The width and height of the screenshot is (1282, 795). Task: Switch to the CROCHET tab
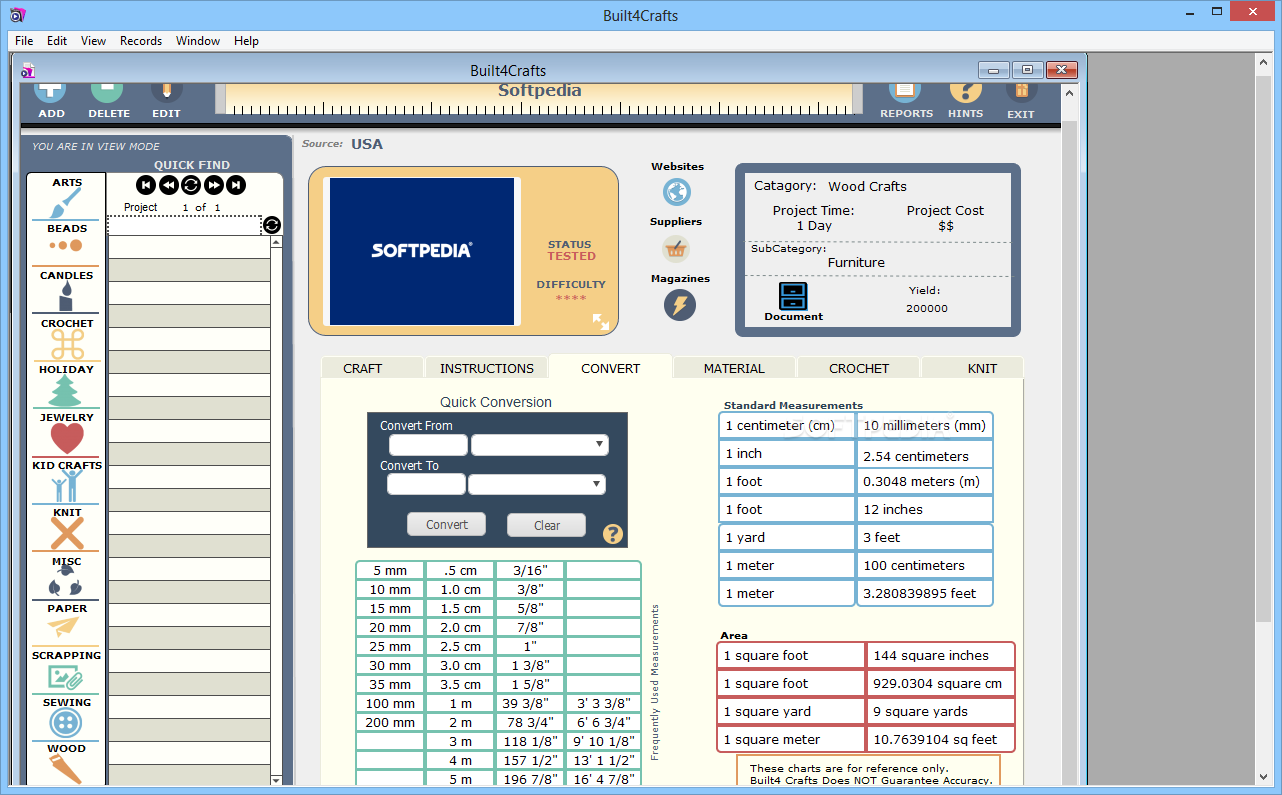tap(859, 368)
